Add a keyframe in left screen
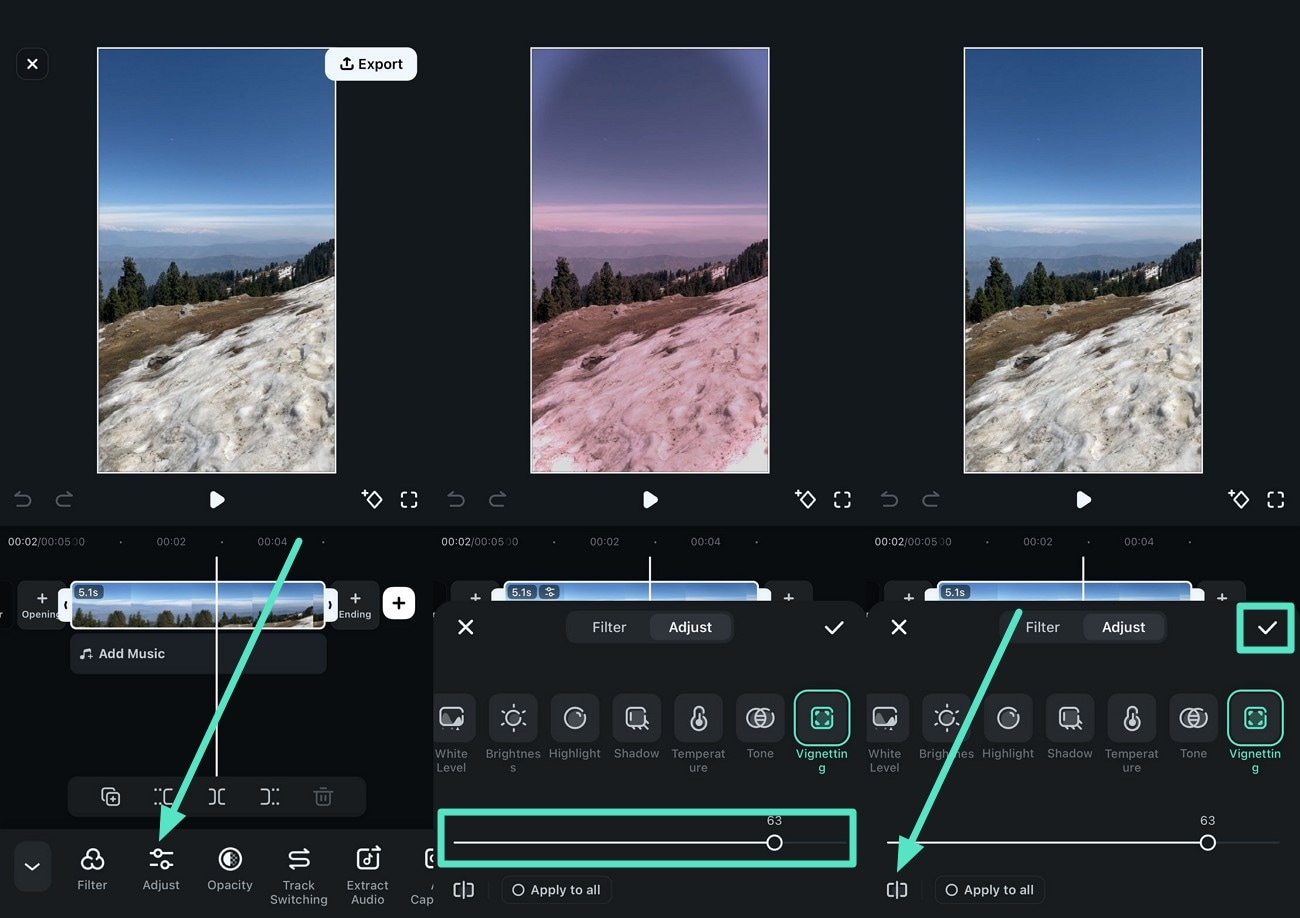Viewport: 1300px width, 918px height. [372, 499]
